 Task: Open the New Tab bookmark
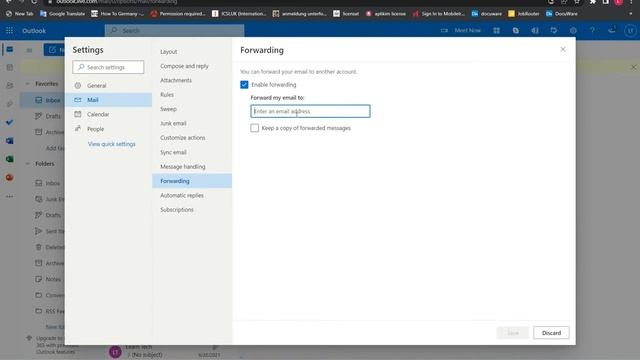click(x=20, y=13)
